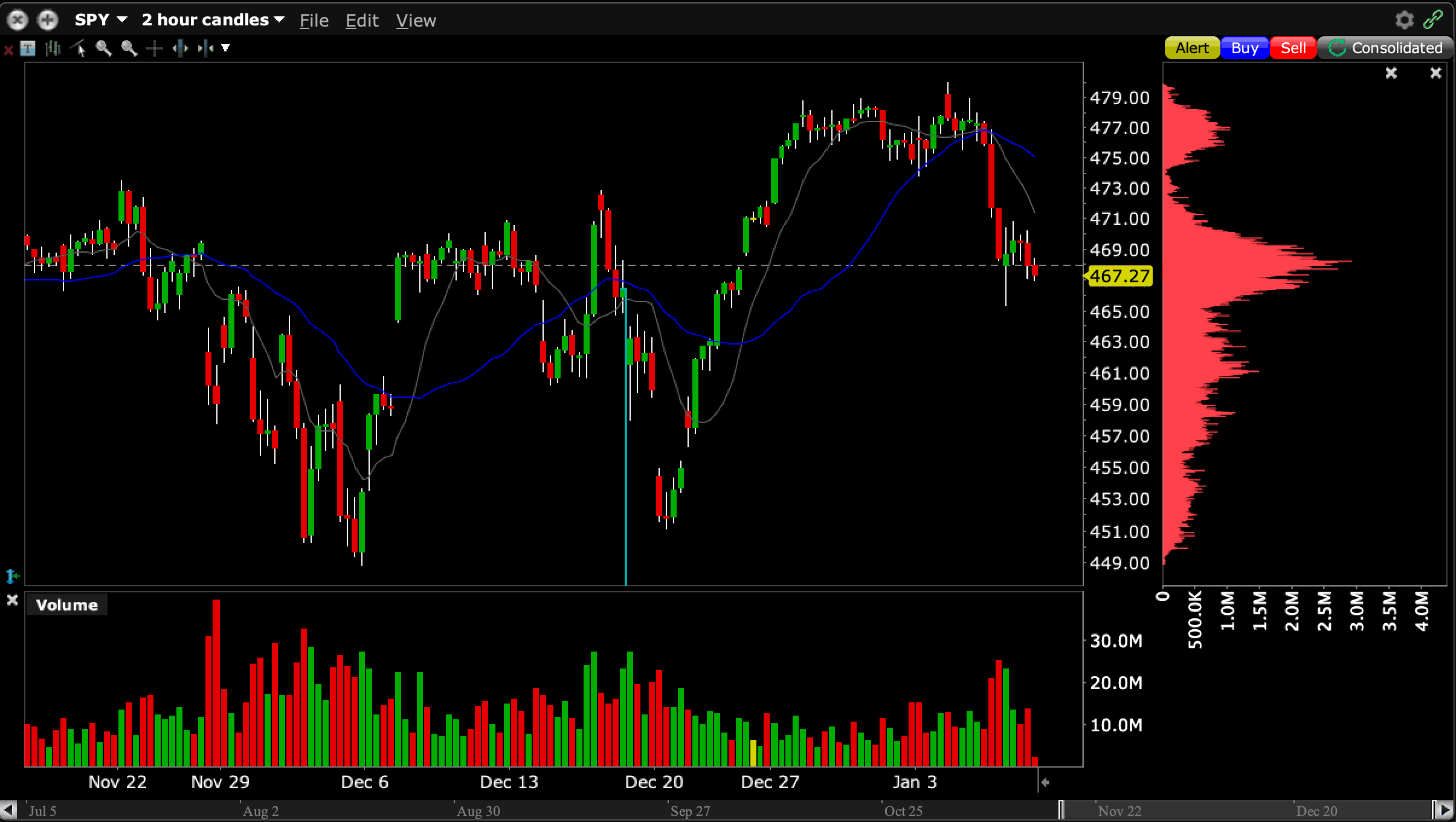The width and height of the screenshot is (1456, 822).
Task: Open the View menu
Action: pyautogui.click(x=416, y=21)
